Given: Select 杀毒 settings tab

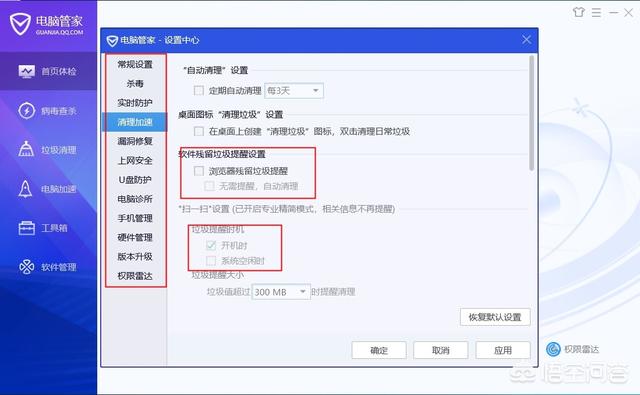Looking at the screenshot, I should pyautogui.click(x=135, y=84).
